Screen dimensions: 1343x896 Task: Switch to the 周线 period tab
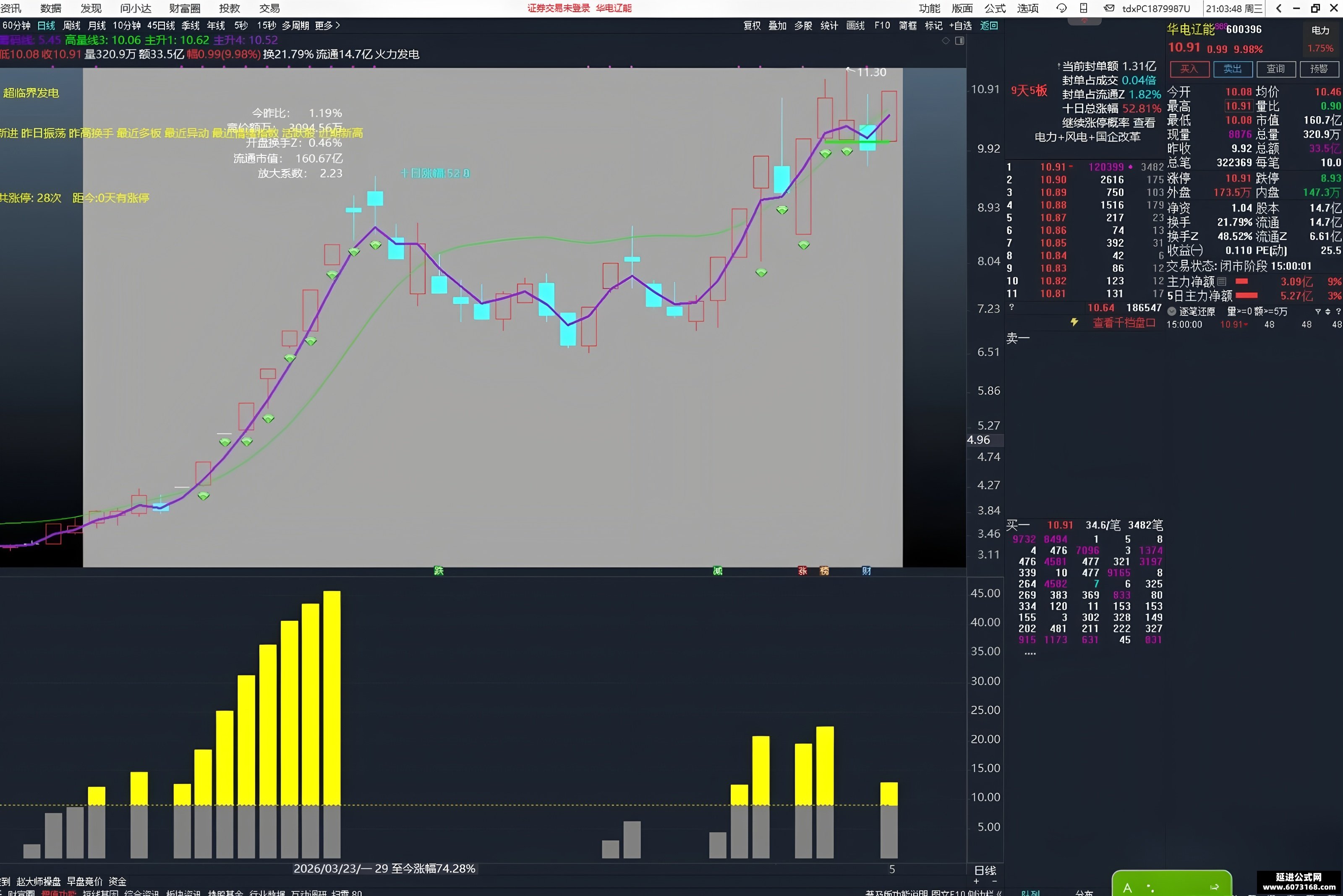tap(71, 25)
